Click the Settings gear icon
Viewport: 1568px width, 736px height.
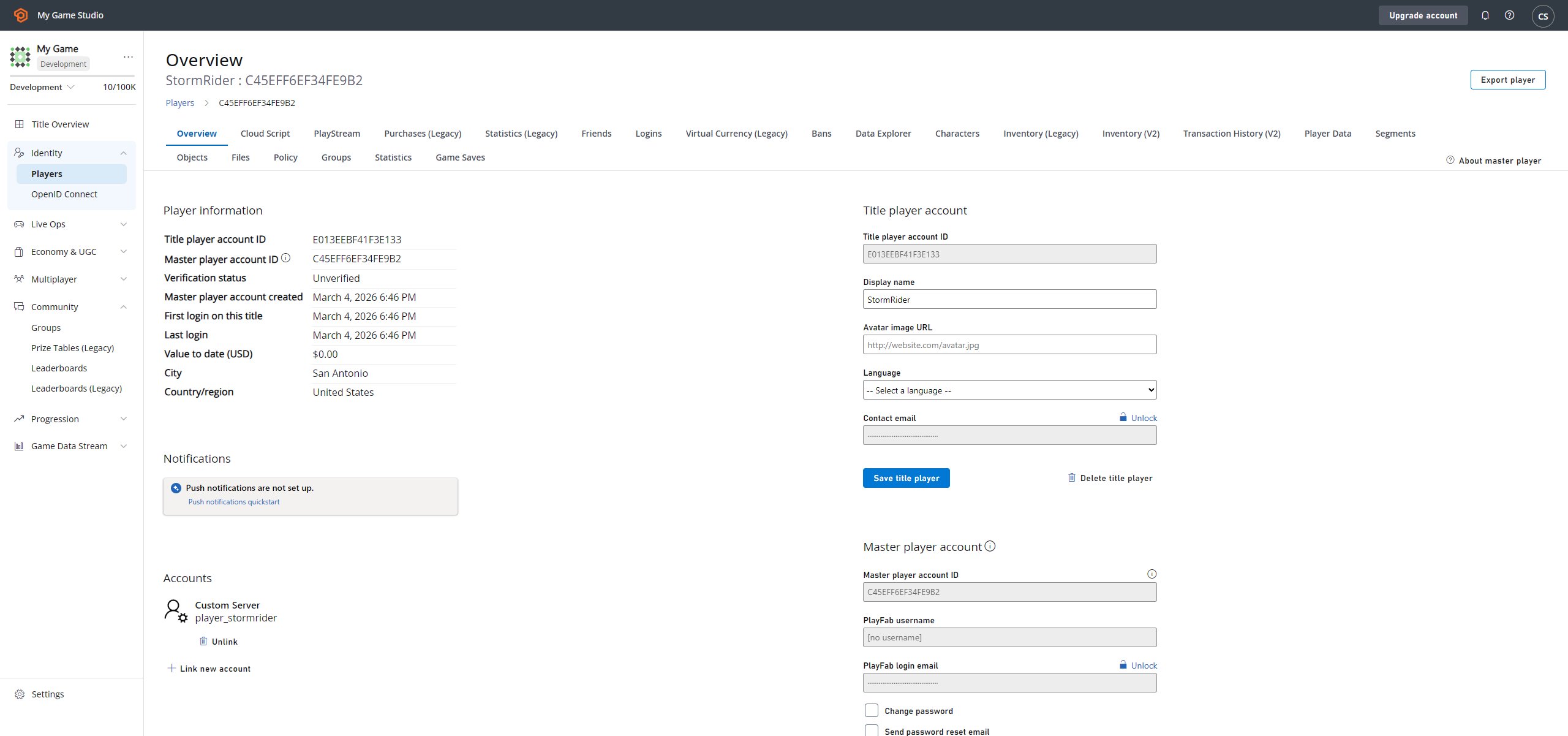point(20,694)
